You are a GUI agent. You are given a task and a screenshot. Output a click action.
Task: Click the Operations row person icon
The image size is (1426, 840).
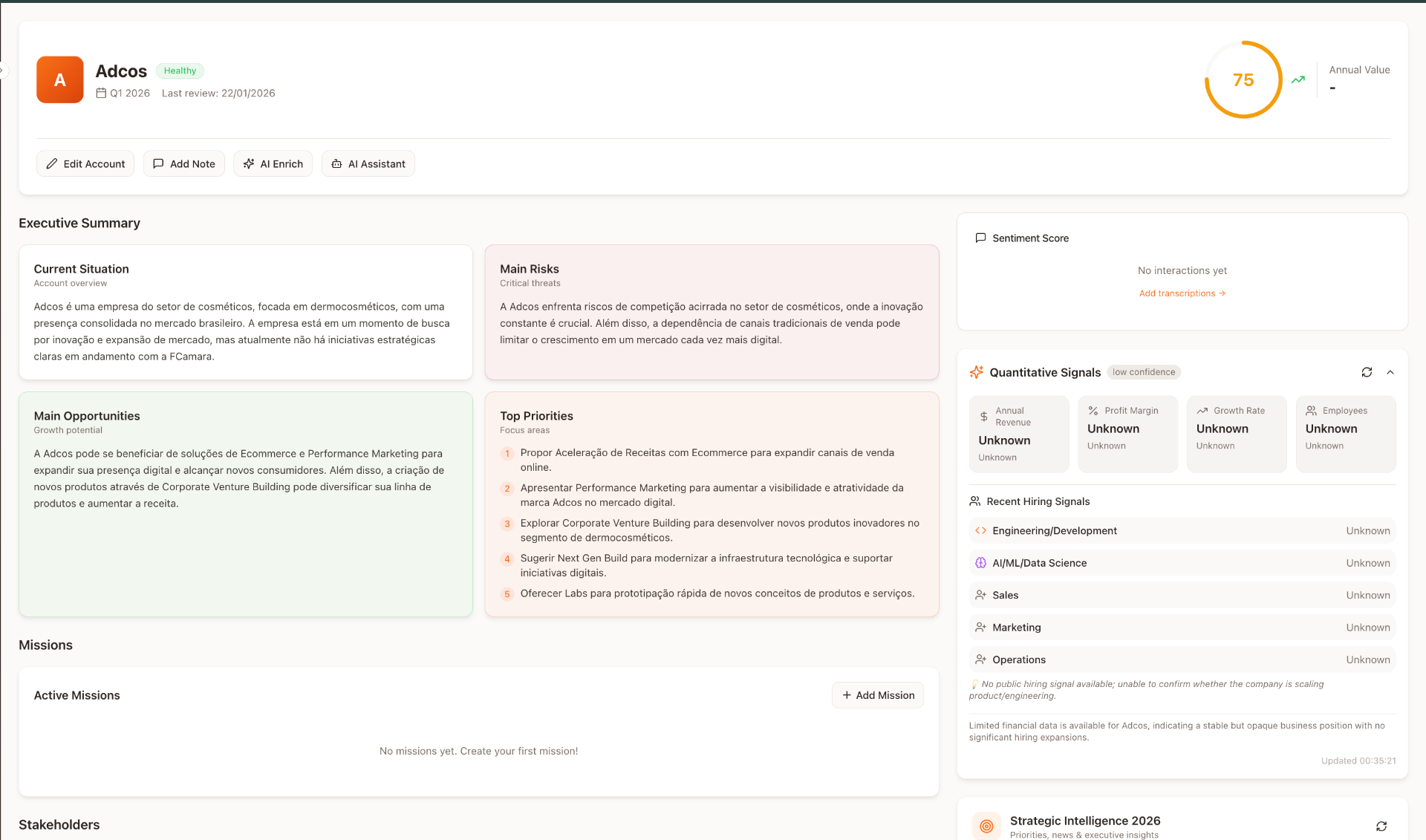pyautogui.click(x=980, y=660)
